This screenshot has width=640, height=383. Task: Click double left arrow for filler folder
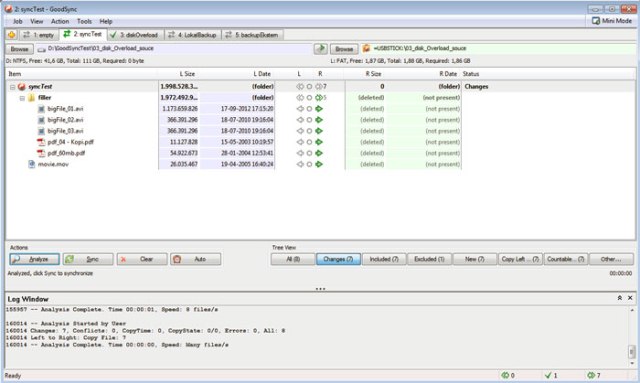(300, 98)
